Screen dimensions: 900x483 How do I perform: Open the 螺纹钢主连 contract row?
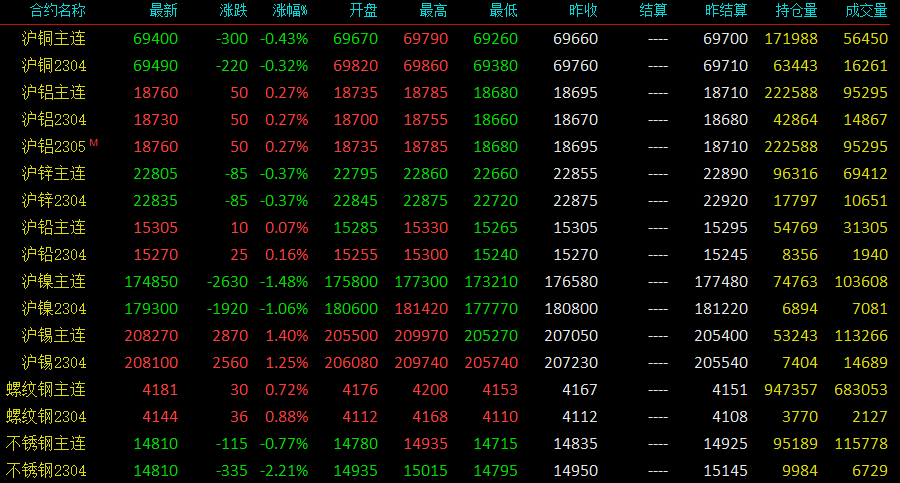point(450,389)
